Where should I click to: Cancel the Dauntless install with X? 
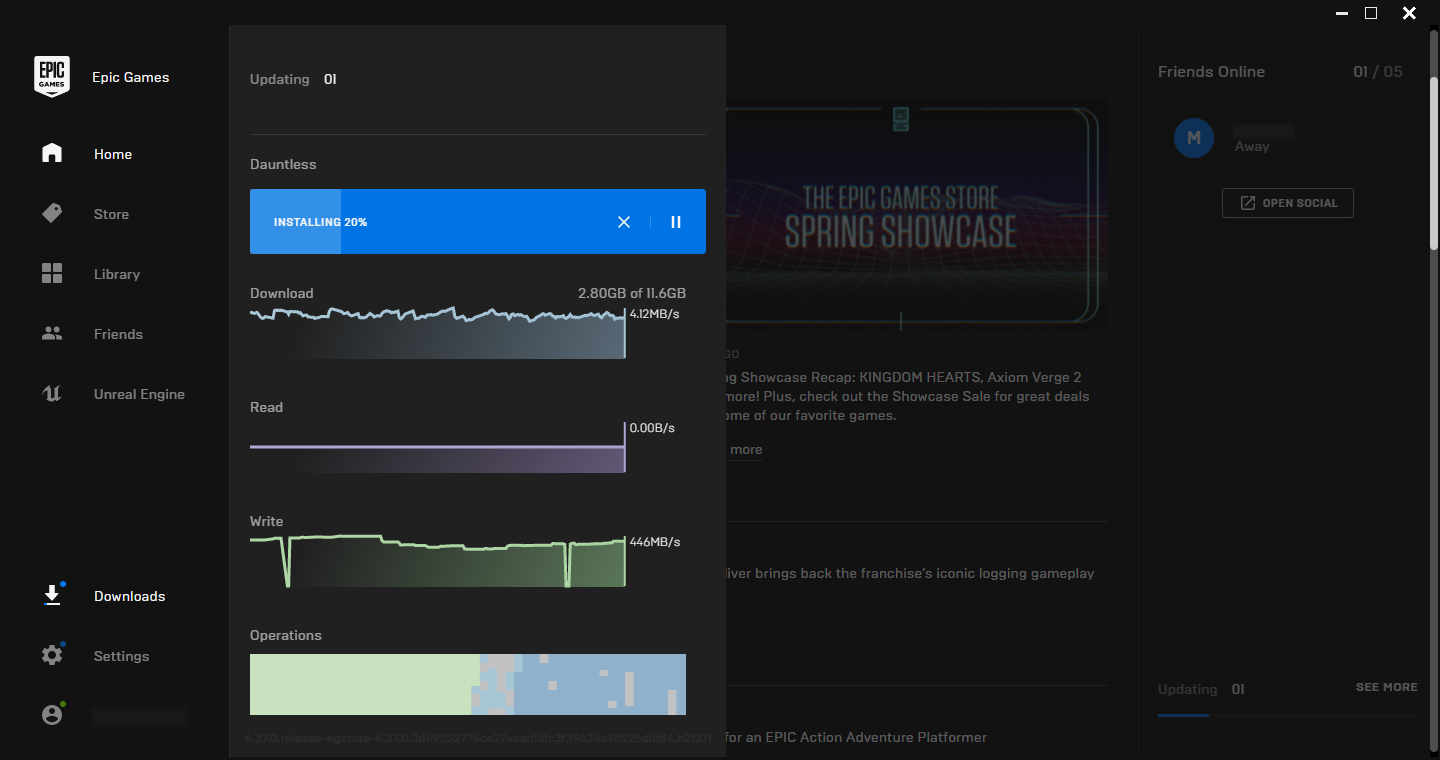tap(624, 222)
